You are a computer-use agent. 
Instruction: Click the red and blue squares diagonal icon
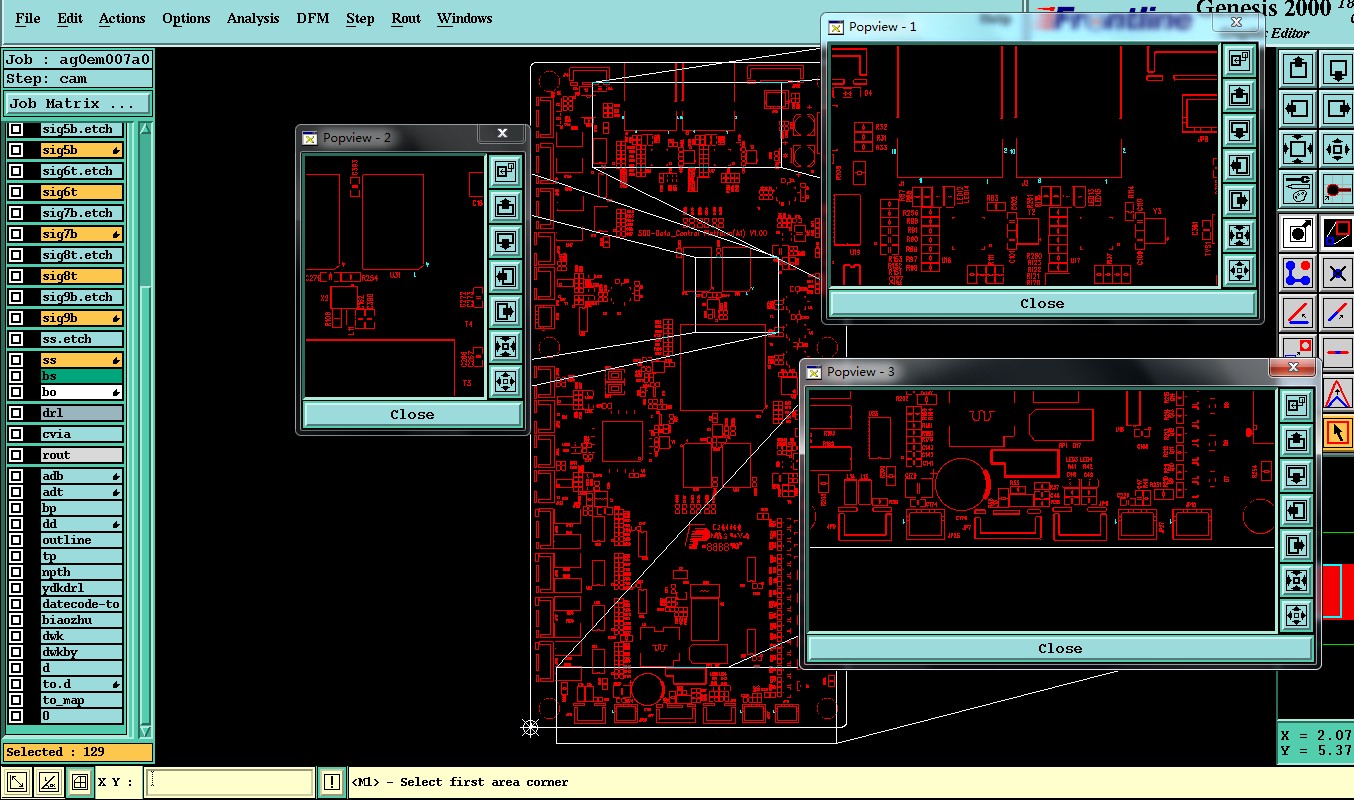point(1338,233)
